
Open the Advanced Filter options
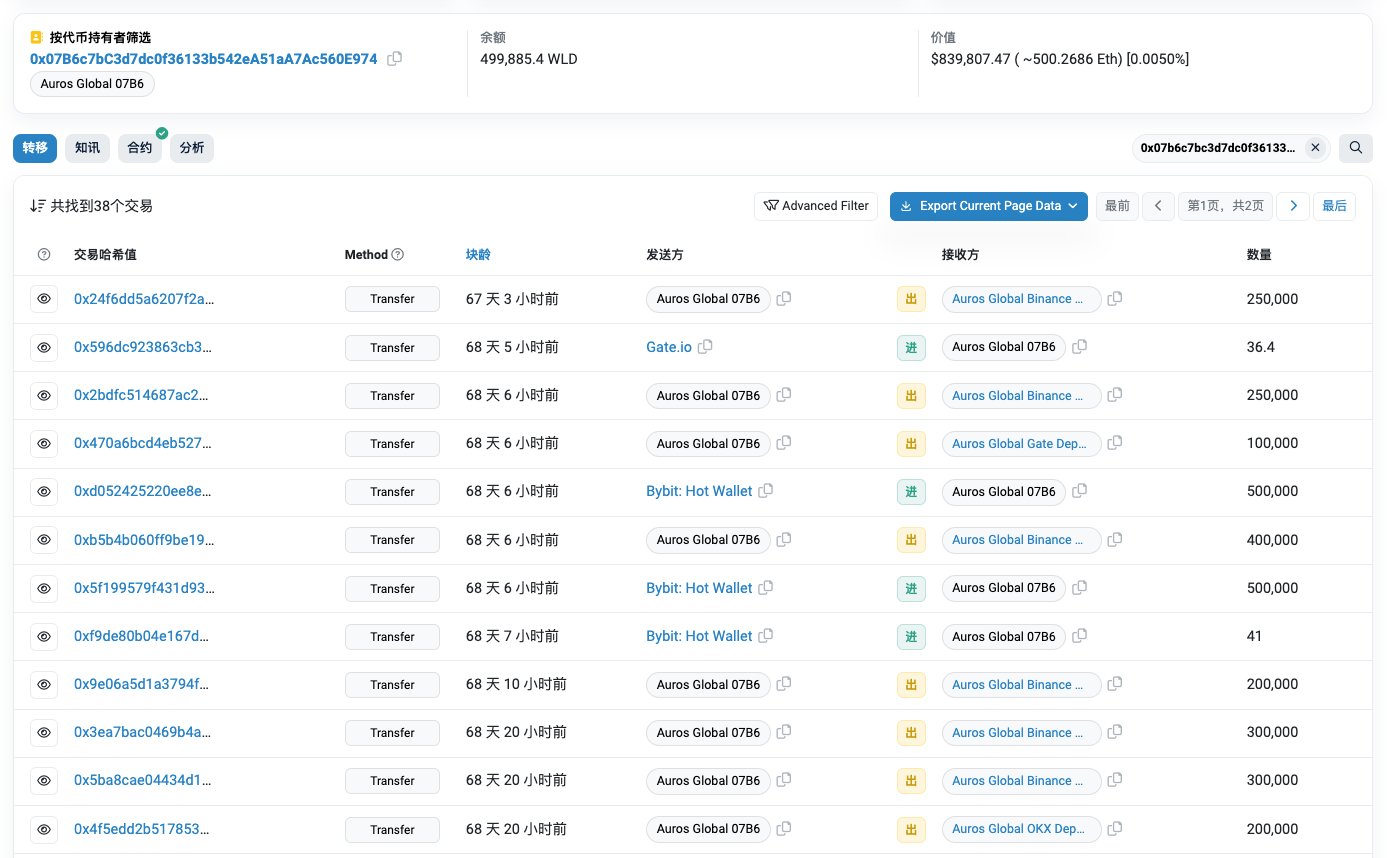coord(816,206)
